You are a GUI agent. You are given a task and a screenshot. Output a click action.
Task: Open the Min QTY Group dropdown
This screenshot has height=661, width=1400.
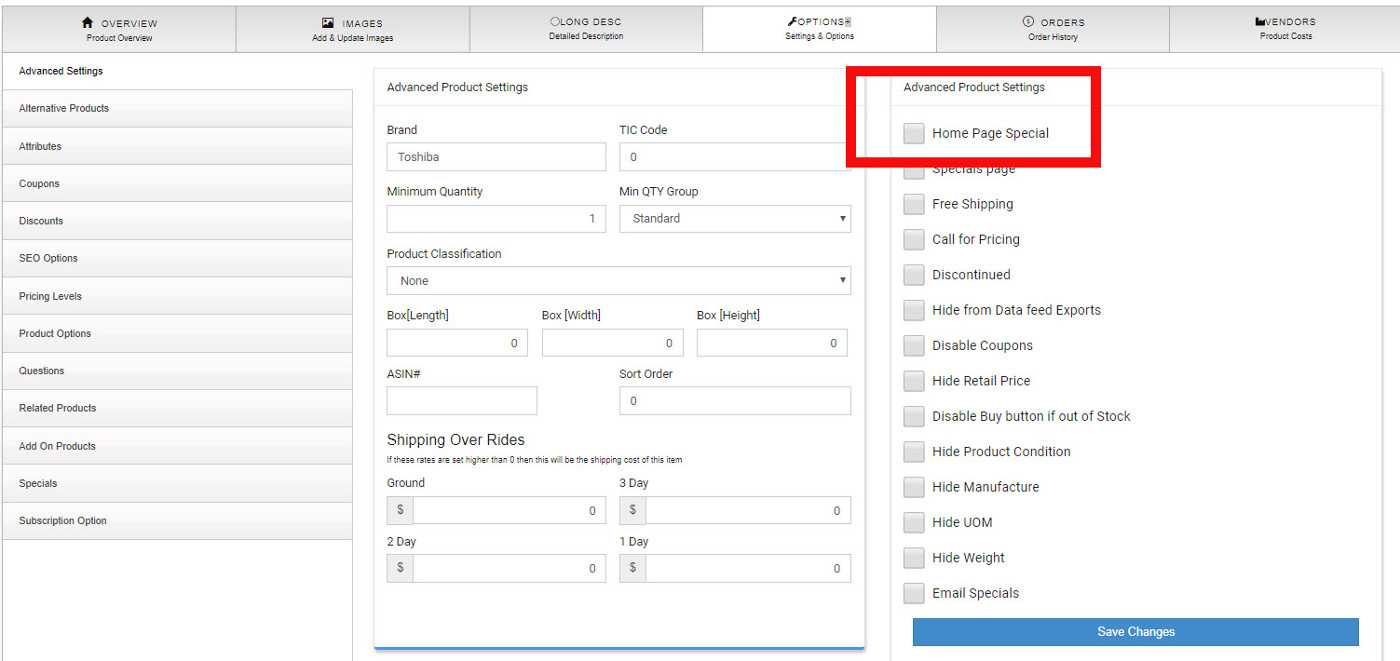[x=735, y=218]
